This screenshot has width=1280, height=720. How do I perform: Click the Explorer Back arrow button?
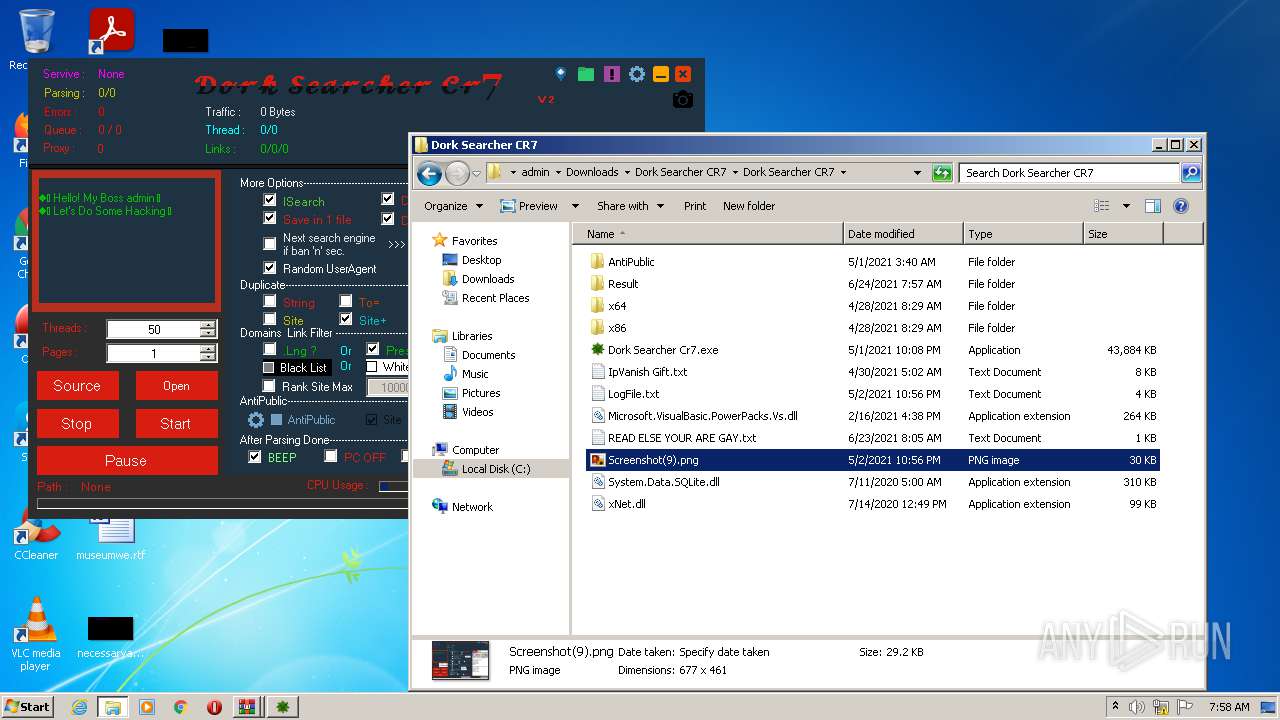[429, 173]
